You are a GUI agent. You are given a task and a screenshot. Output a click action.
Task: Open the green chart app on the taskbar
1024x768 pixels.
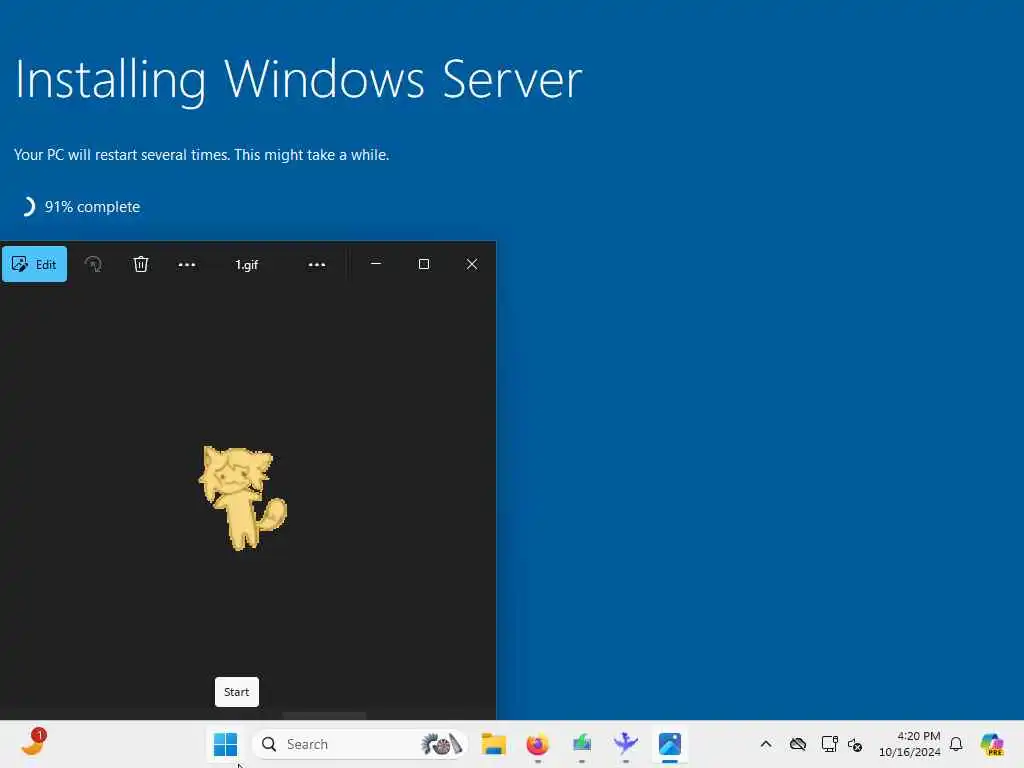[x=582, y=744]
